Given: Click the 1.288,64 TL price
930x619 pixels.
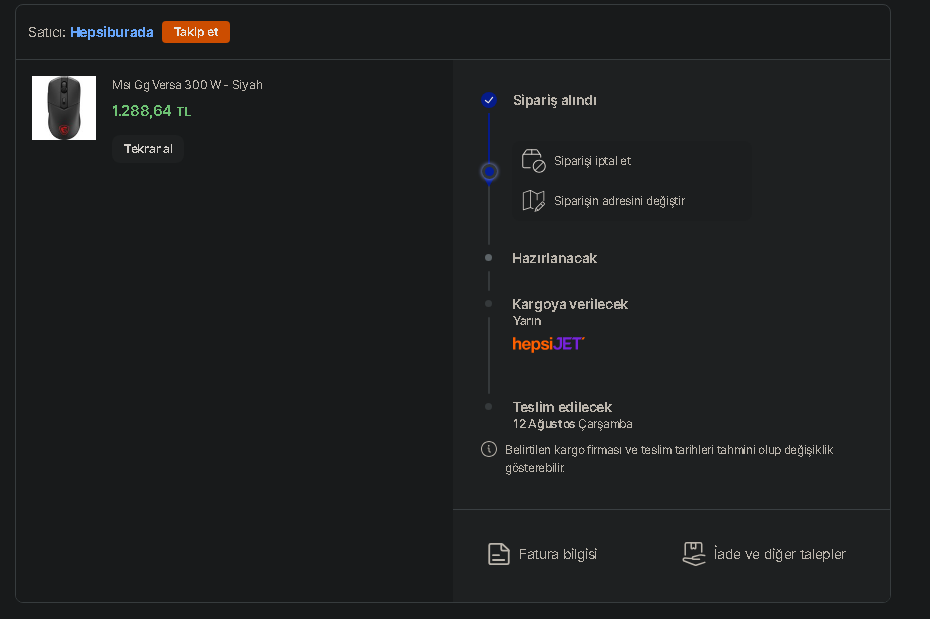Looking at the screenshot, I should pyautogui.click(x=152, y=111).
